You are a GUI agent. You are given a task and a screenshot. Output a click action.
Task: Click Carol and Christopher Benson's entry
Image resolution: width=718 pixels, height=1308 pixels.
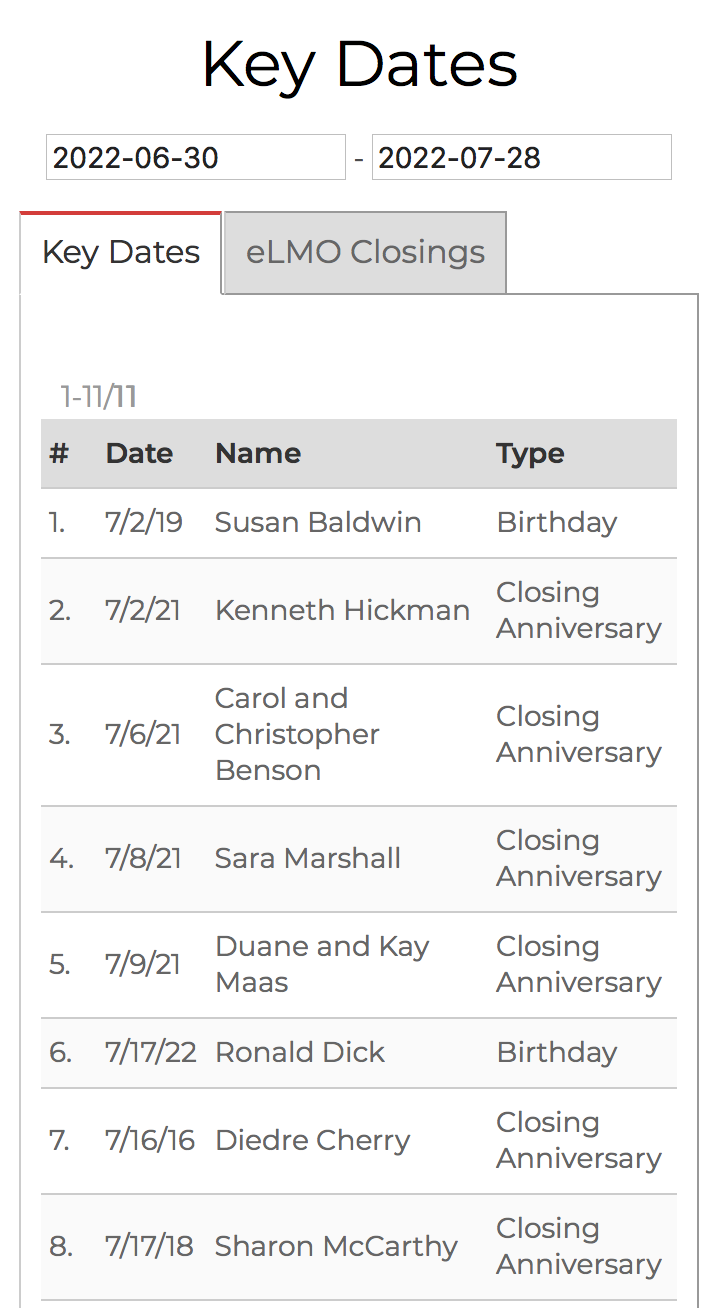(296, 734)
